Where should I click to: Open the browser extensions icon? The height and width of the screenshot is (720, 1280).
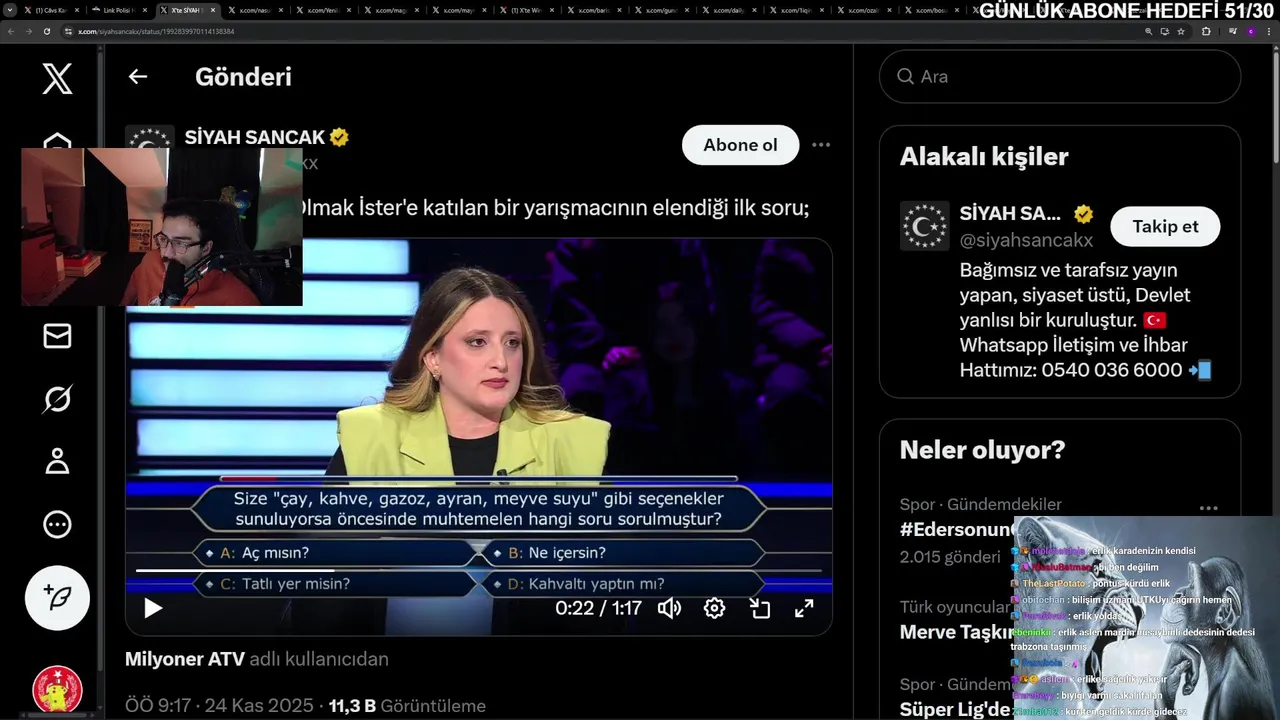[x=1206, y=31]
